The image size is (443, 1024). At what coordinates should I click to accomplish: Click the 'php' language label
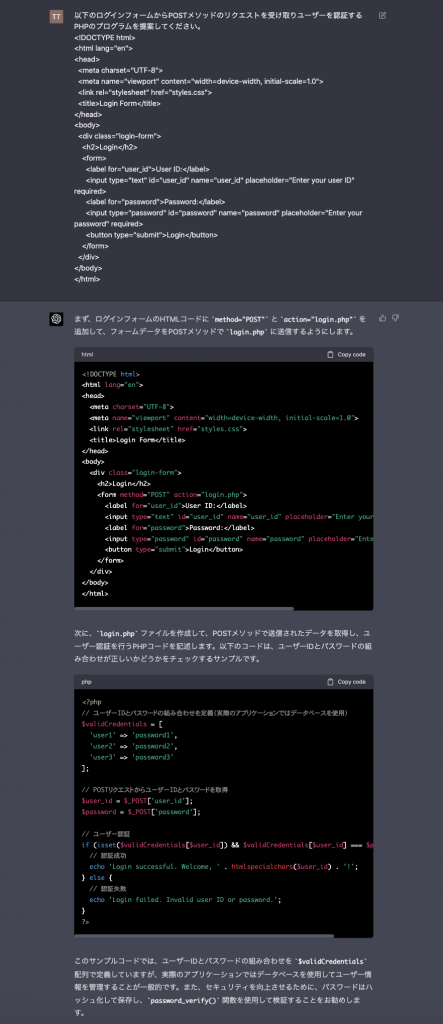click(86, 682)
